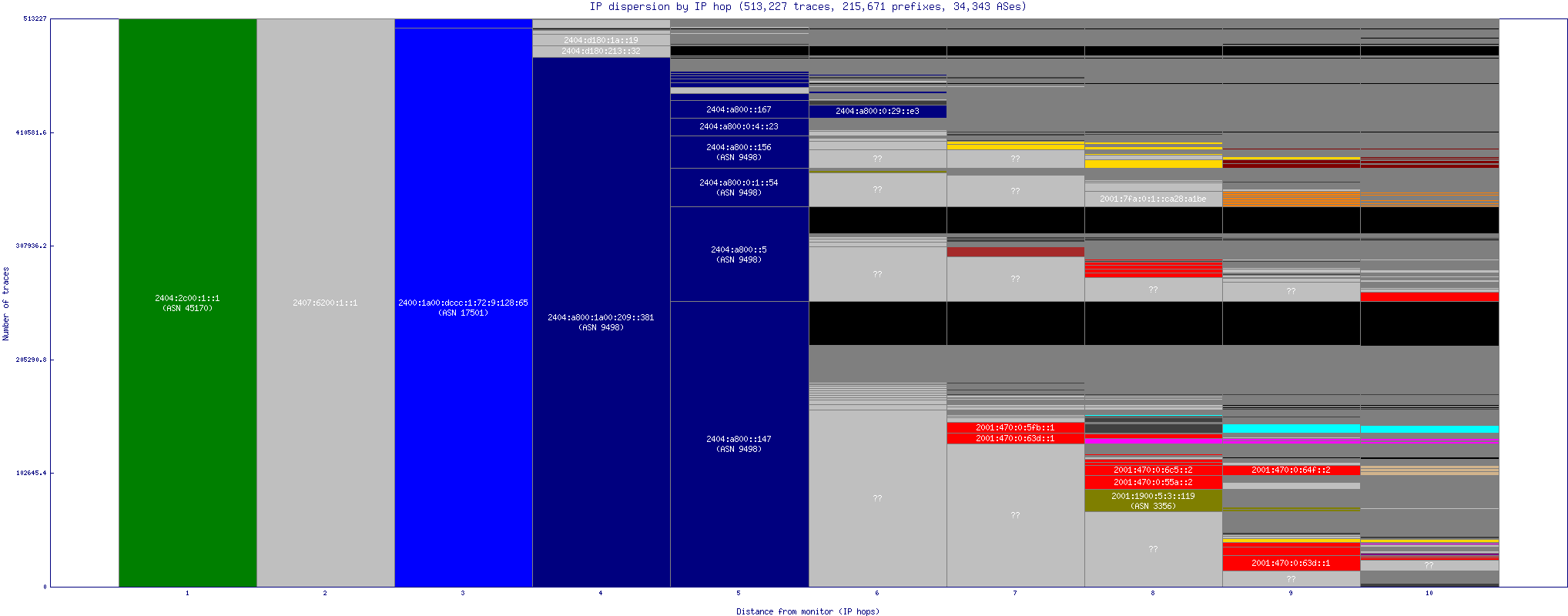Click the 2404:a800:0:4::23 segment

(739, 127)
